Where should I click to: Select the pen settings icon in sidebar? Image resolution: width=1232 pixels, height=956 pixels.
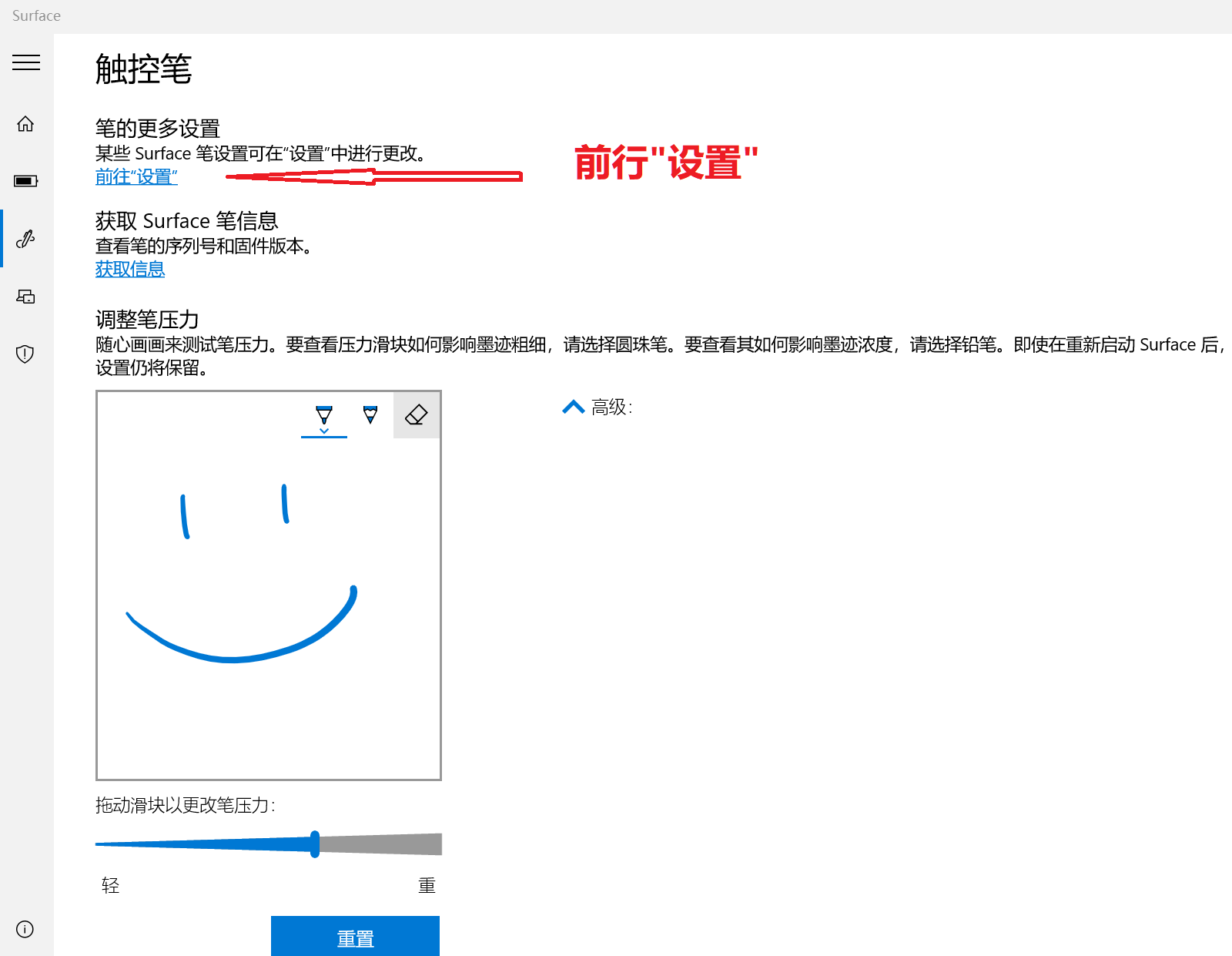[x=25, y=238]
